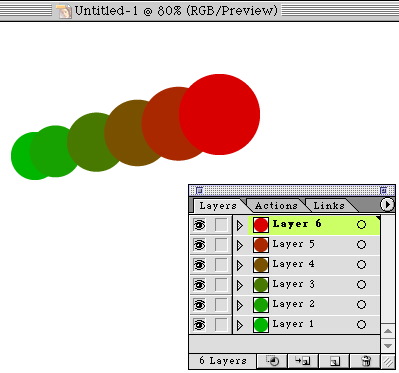399x373 pixels.
Task: Expand Layer 6 disclosure triangle
Action: pyautogui.click(x=240, y=225)
